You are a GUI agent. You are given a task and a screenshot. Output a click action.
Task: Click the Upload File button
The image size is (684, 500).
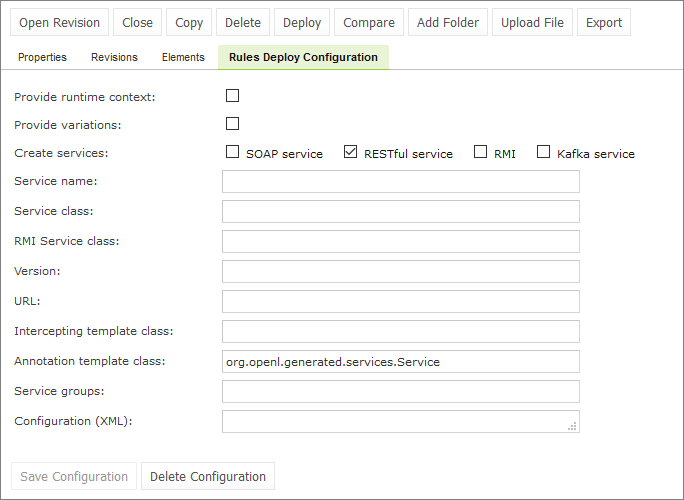coord(532,23)
